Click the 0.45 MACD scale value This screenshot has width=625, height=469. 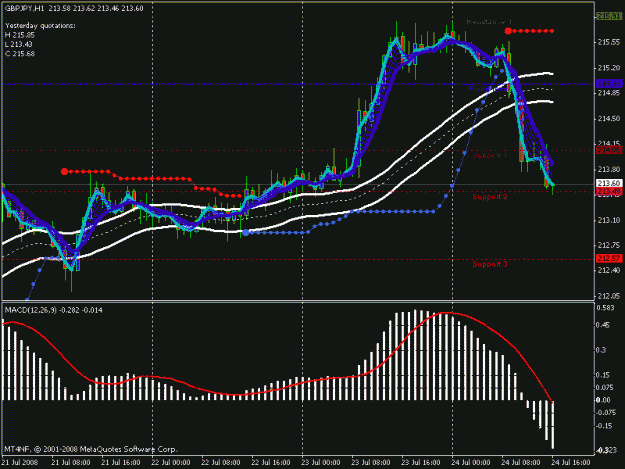603,325
